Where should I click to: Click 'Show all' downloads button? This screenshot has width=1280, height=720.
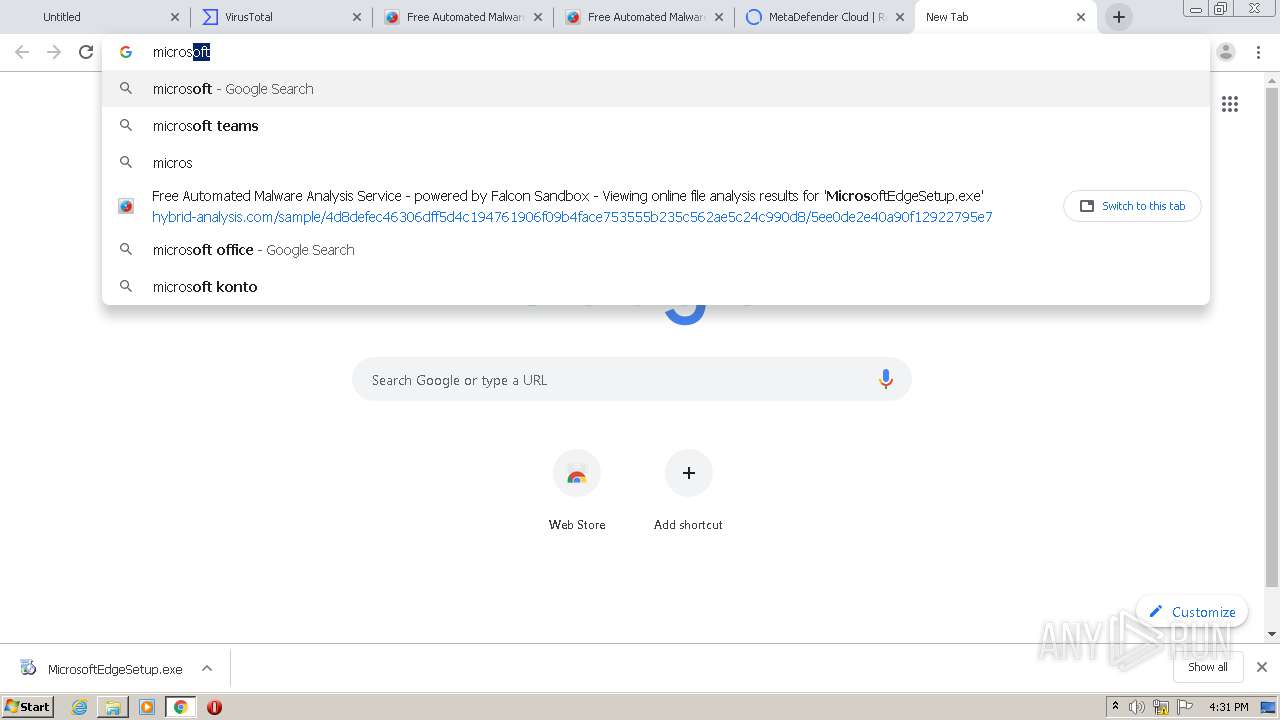pos(1208,667)
